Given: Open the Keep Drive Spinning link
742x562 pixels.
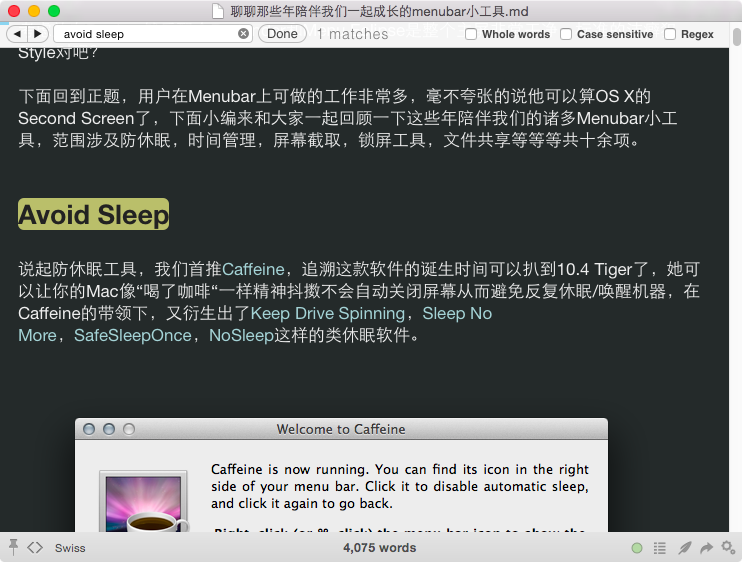Looking at the screenshot, I should (x=327, y=314).
